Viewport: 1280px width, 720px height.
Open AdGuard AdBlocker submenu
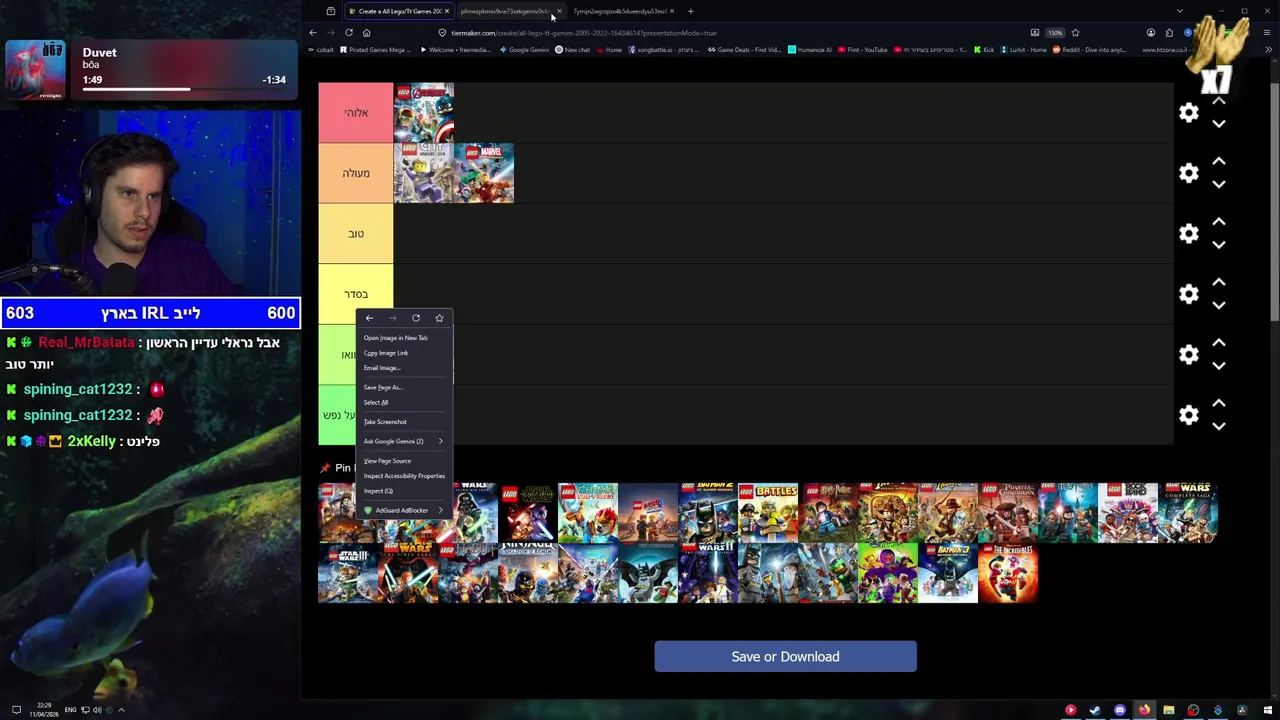[404, 510]
